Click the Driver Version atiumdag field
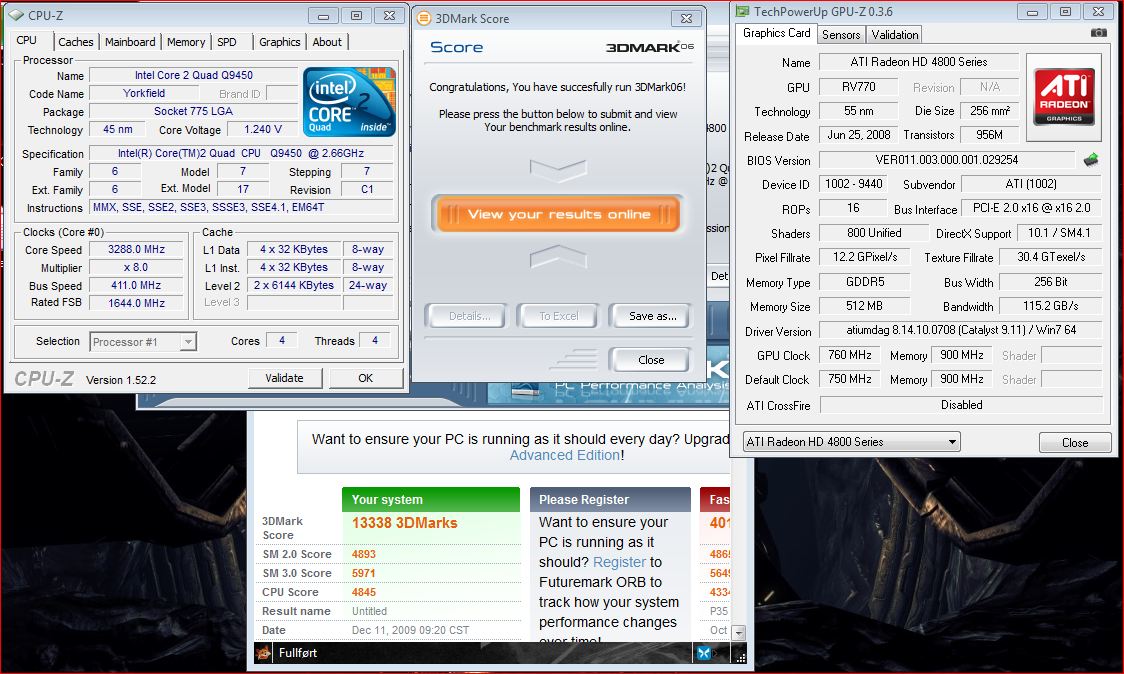The height and width of the screenshot is (674, 1124). tap(961, 330)
